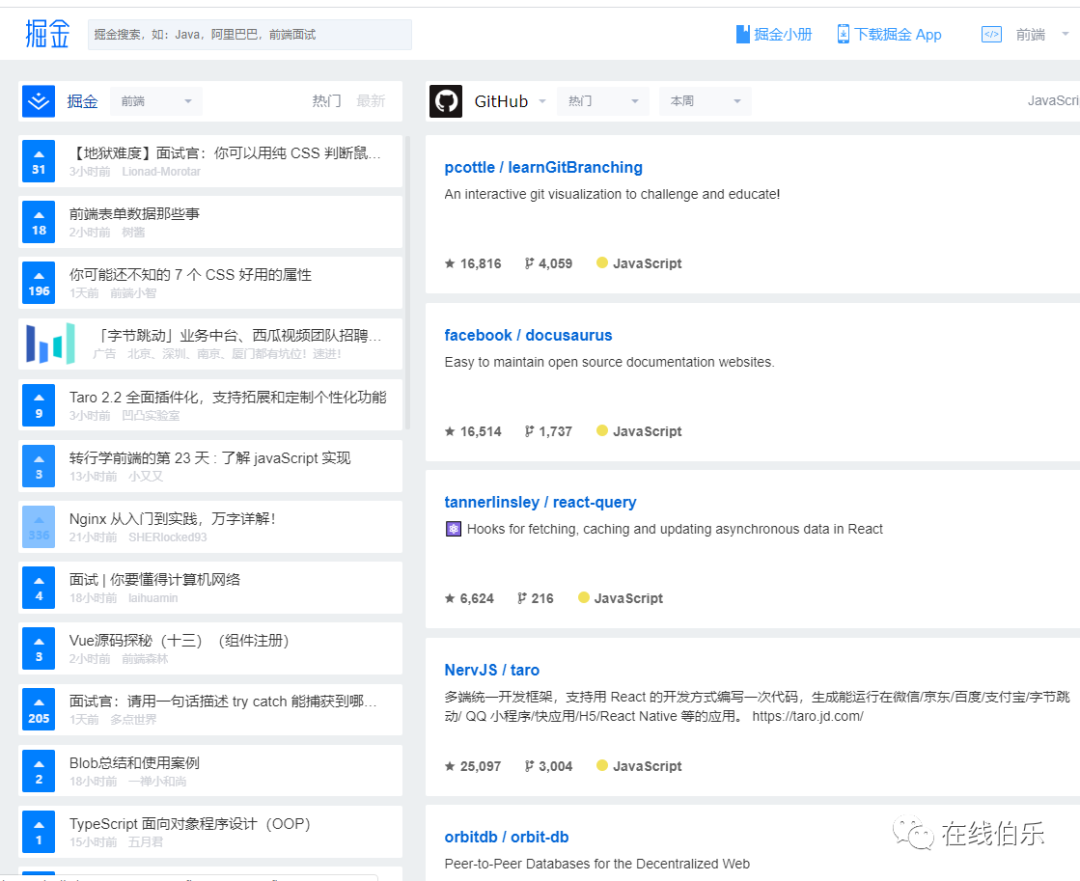Open post 转行学前端的第 23 天
The height and width of the screenshot is (881, 1080).
coord(210,458)
